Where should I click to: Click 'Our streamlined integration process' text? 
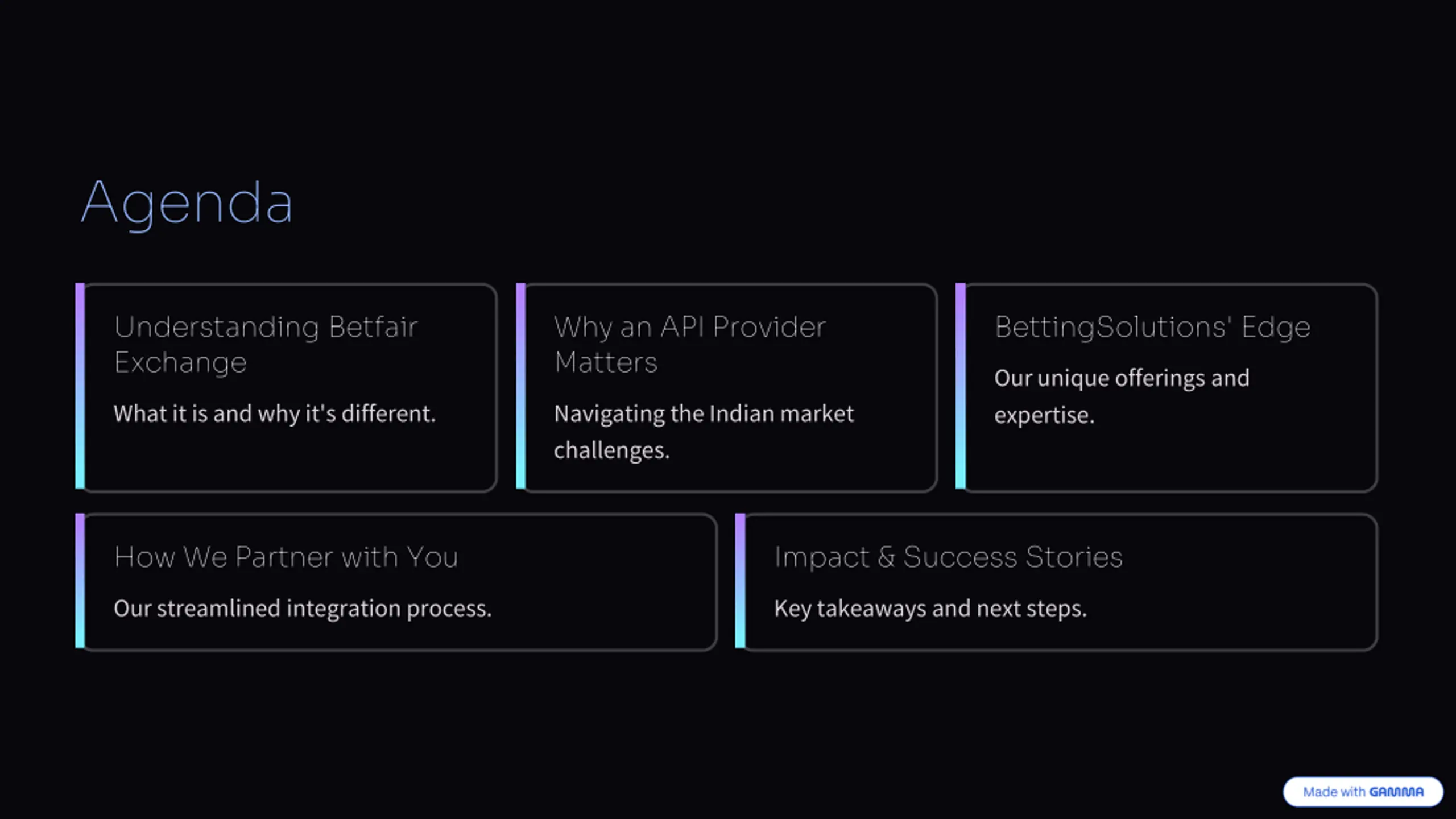coord(302,609)
